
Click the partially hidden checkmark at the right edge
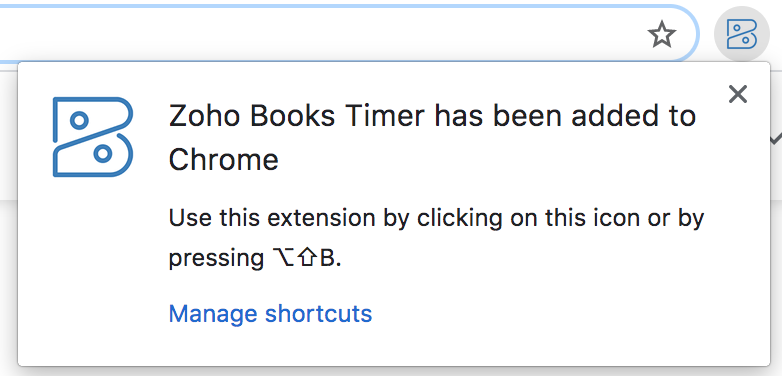point(776,140)
